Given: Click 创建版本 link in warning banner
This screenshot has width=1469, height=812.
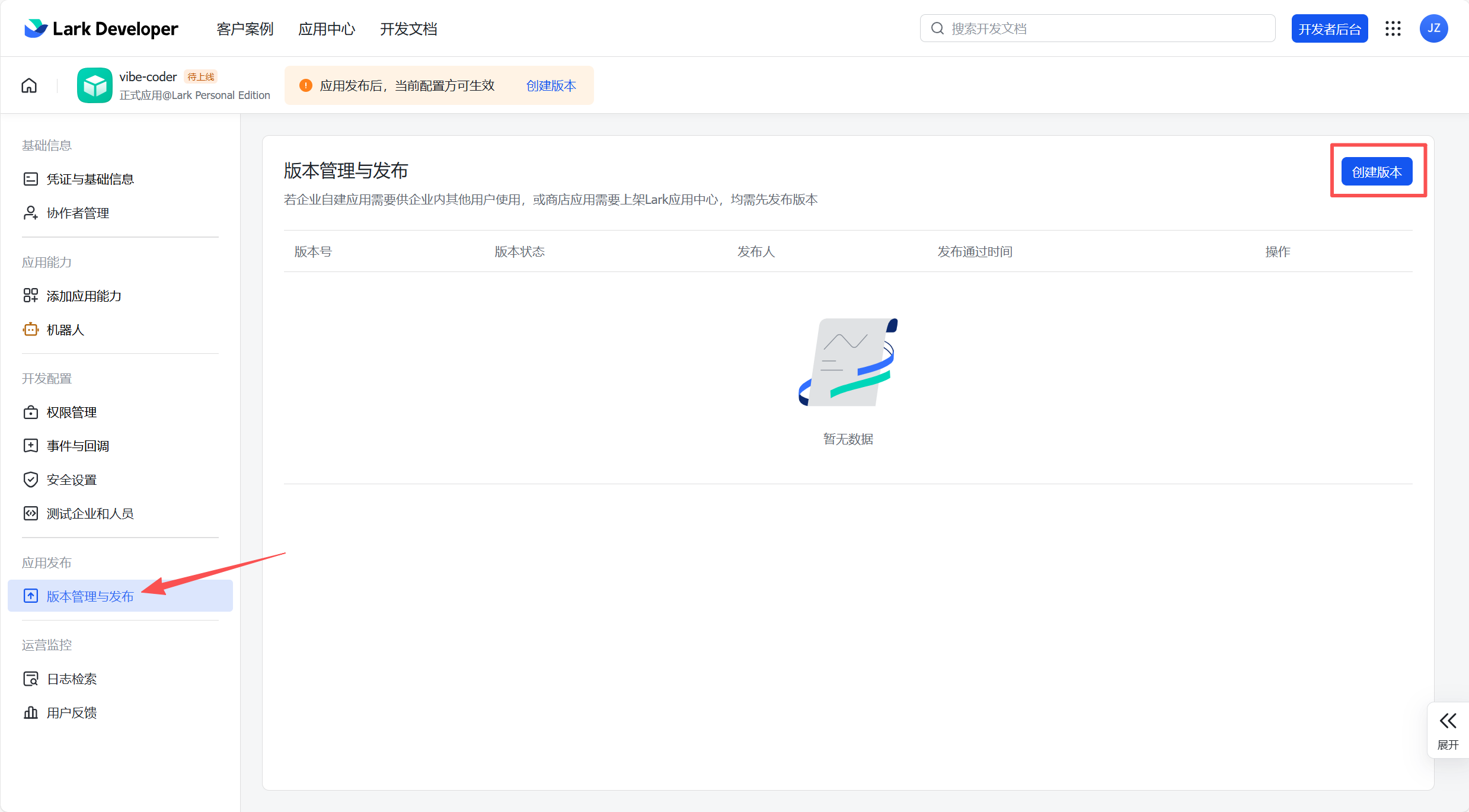Looking at the screenshot, I should (x=550, y=85).
